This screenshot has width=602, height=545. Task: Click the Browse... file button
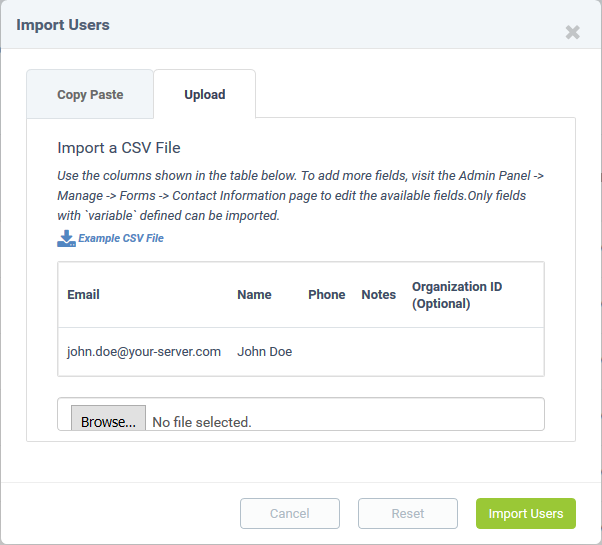point(108,418)
